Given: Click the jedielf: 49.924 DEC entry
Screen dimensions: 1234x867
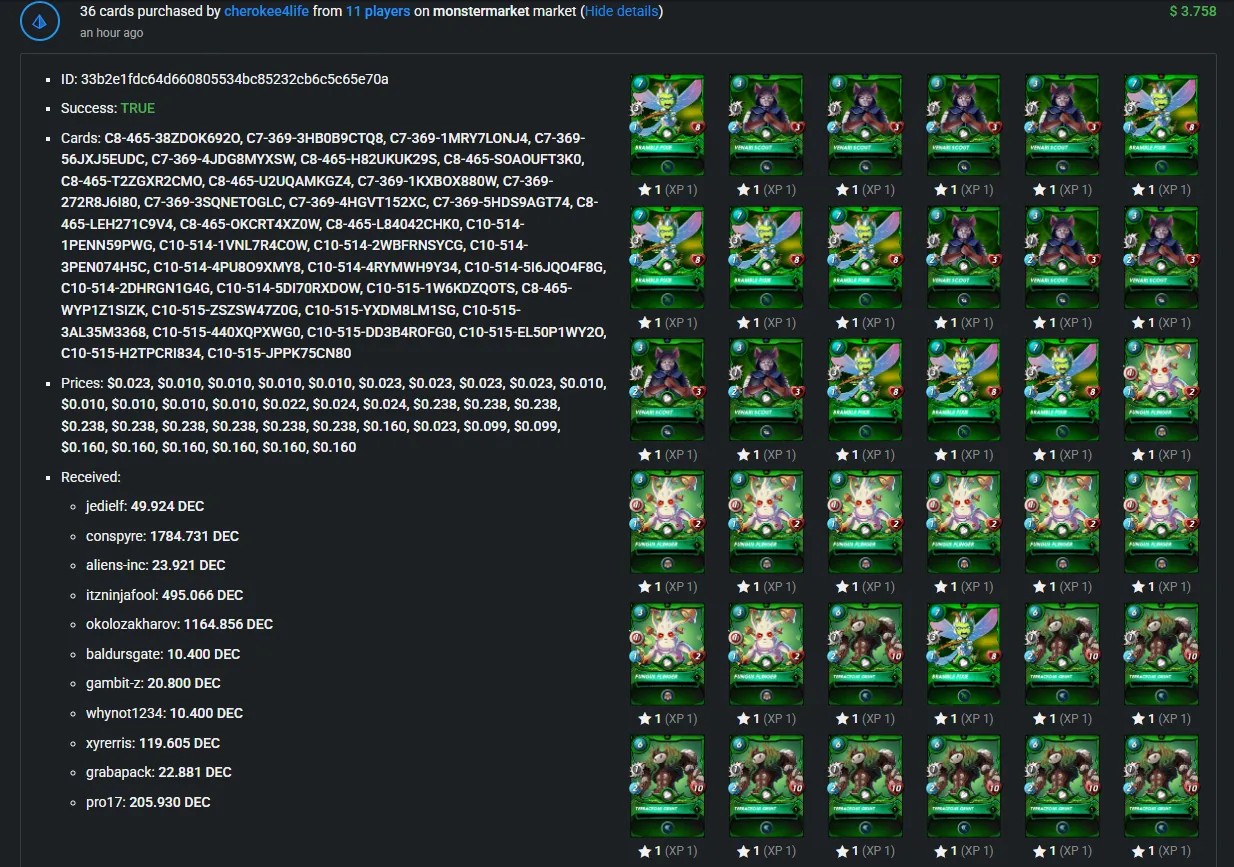Looking at the screenshot, I should click(x=145, y=506).
